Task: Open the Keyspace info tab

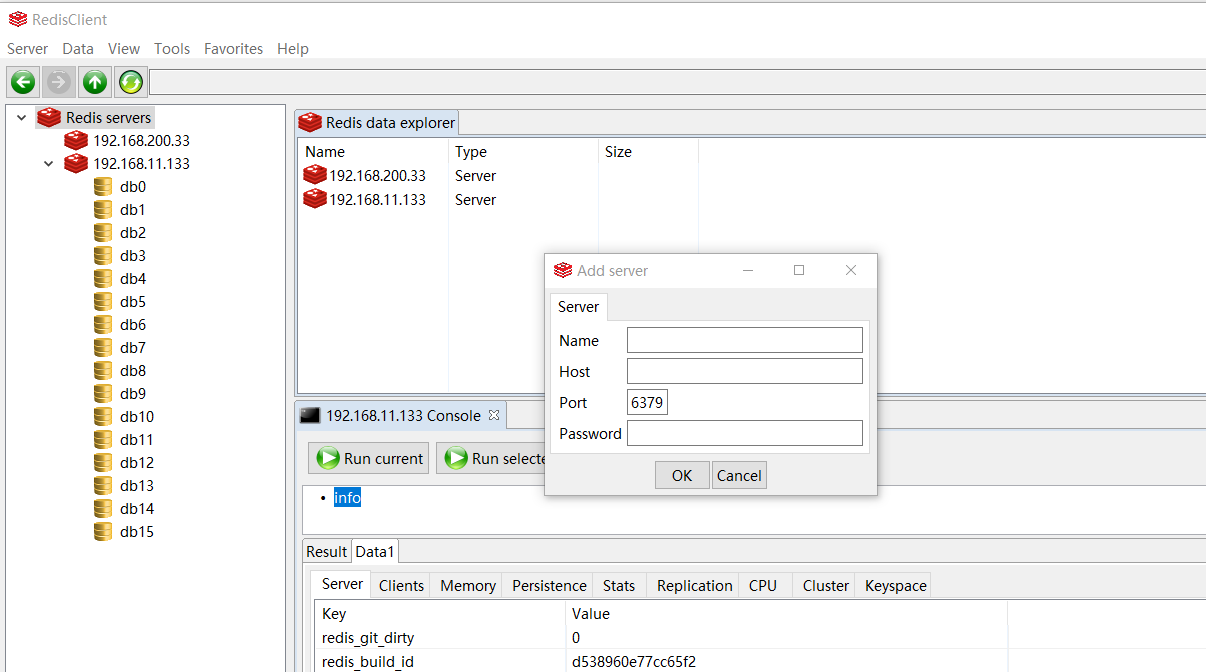Action: [x=895, y=585]
